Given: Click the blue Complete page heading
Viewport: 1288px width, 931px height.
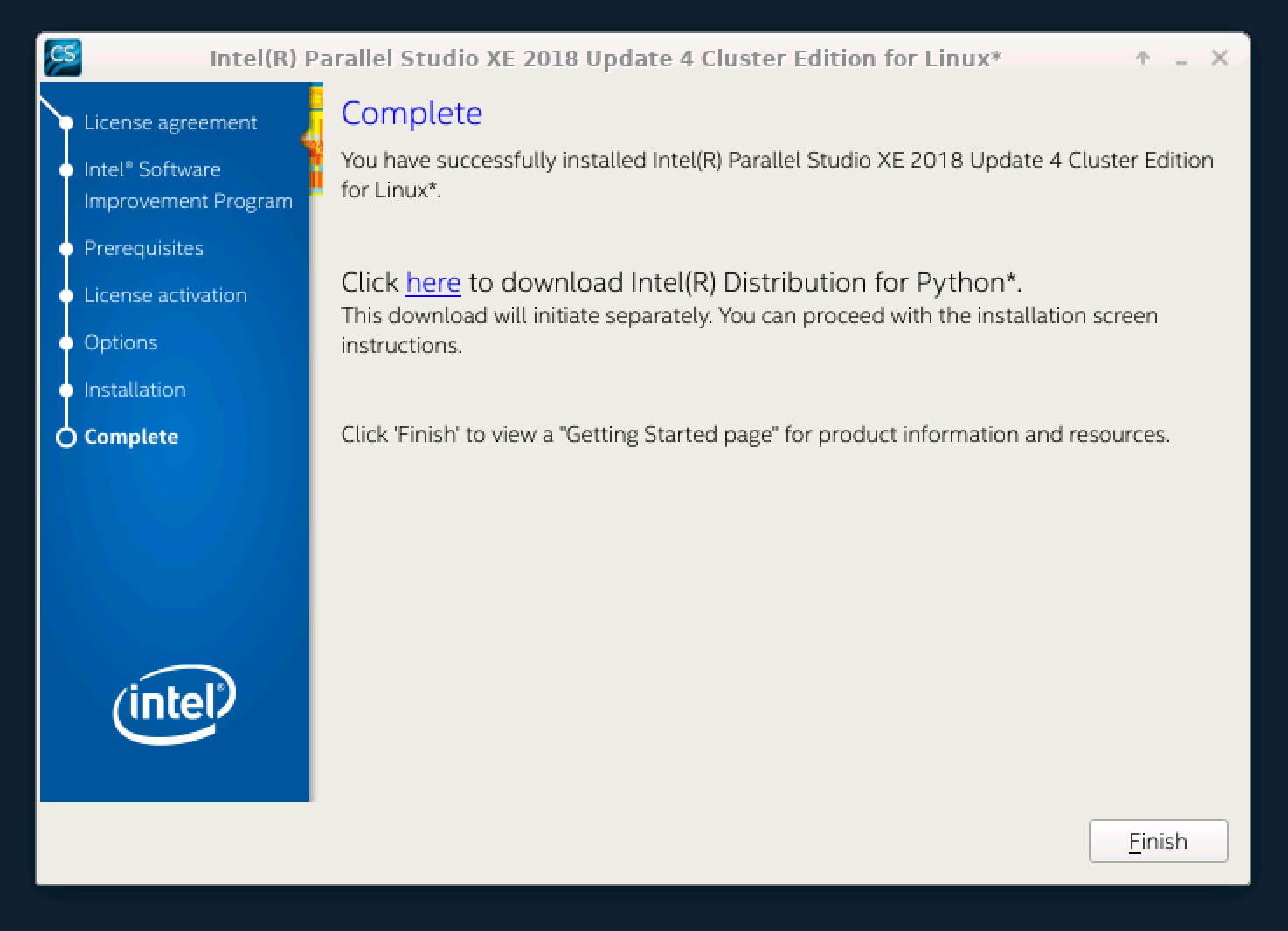Looking at the screenshot, I should coord(411,114).
